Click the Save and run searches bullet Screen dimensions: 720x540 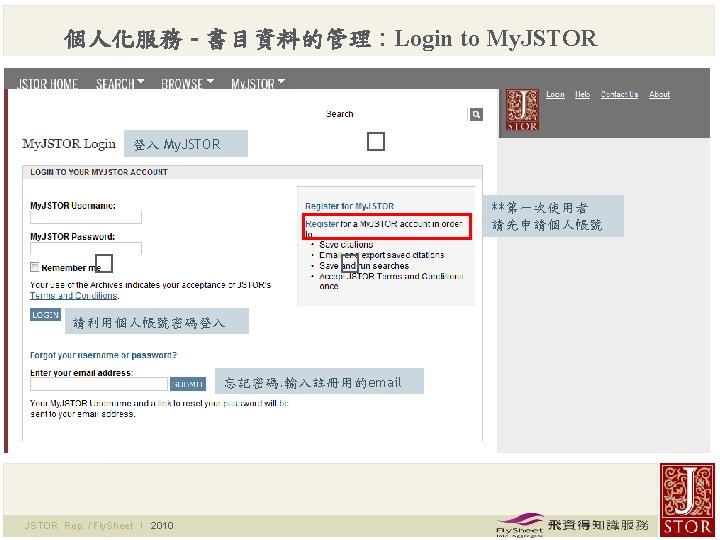click(x=364, y=265)
